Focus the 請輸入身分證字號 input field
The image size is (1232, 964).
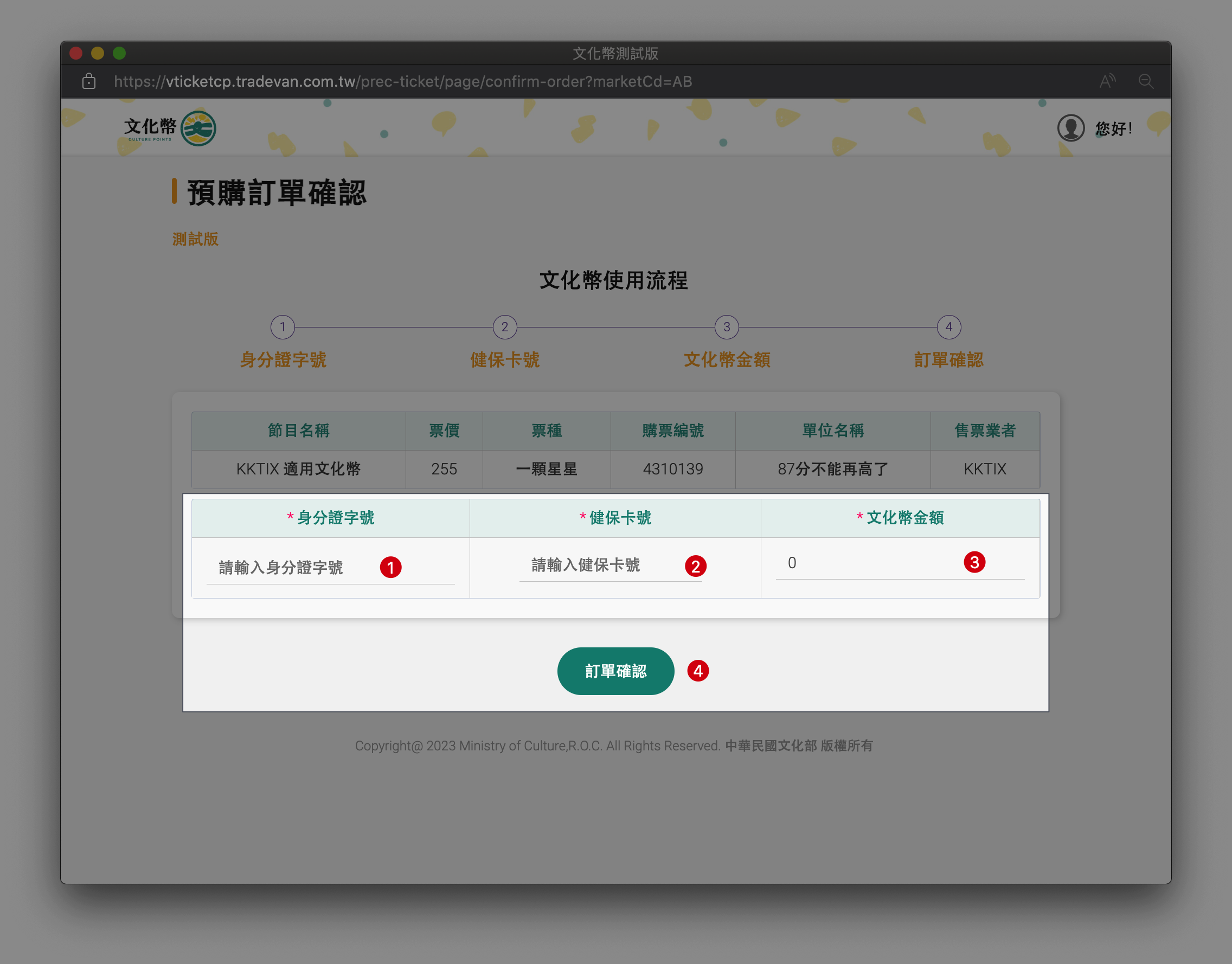point(331,568)
